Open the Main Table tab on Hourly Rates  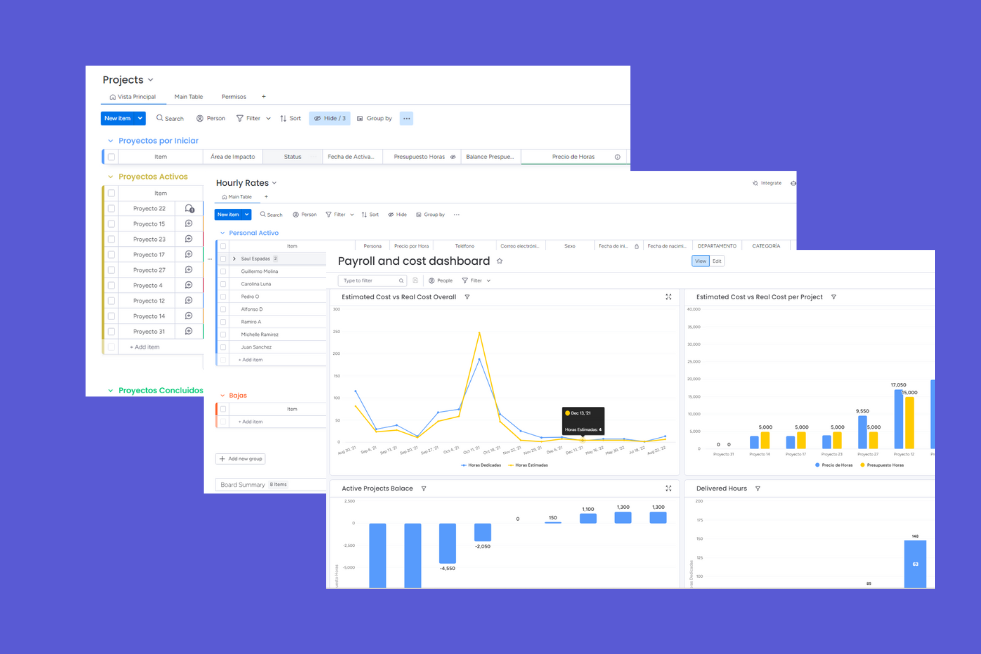tap(235, 195)
